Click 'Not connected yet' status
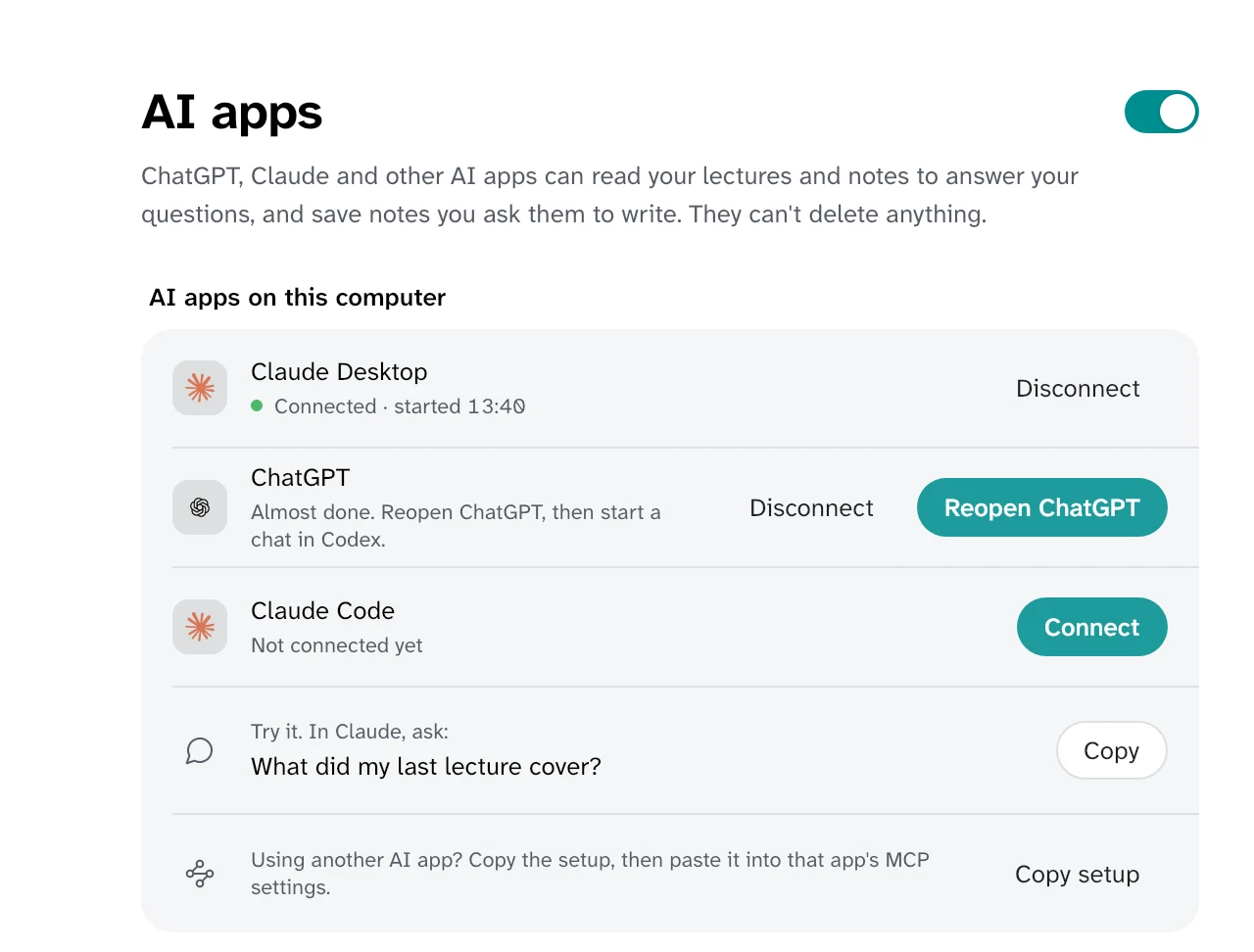Viewport: 1254px width, 952px height. [337, 645]
